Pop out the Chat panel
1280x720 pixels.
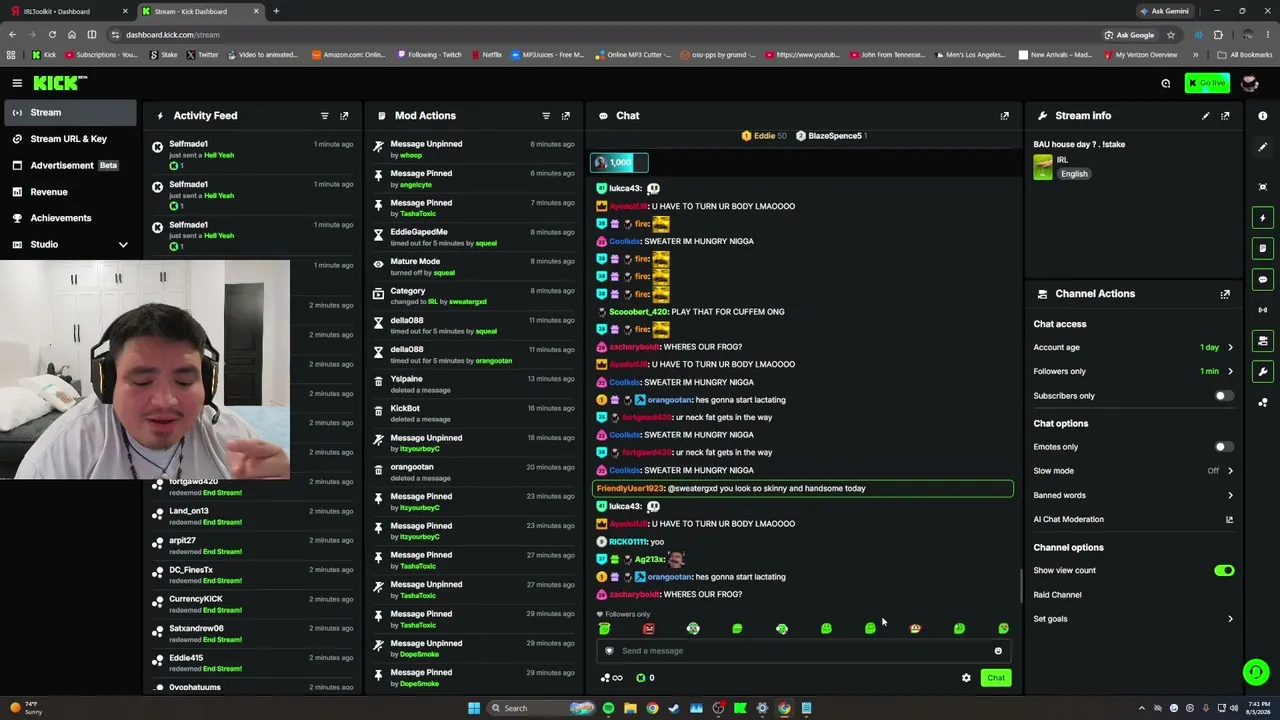[1005, 116]
